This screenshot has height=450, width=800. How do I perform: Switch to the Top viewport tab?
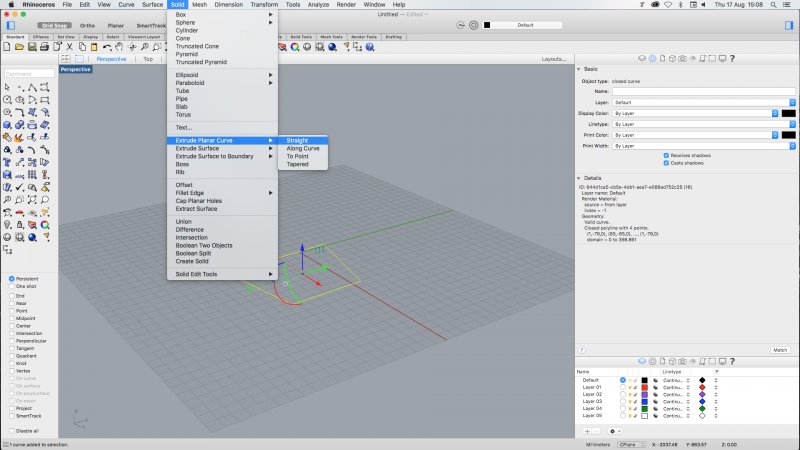pyautogui.click(x=148, y=59)
